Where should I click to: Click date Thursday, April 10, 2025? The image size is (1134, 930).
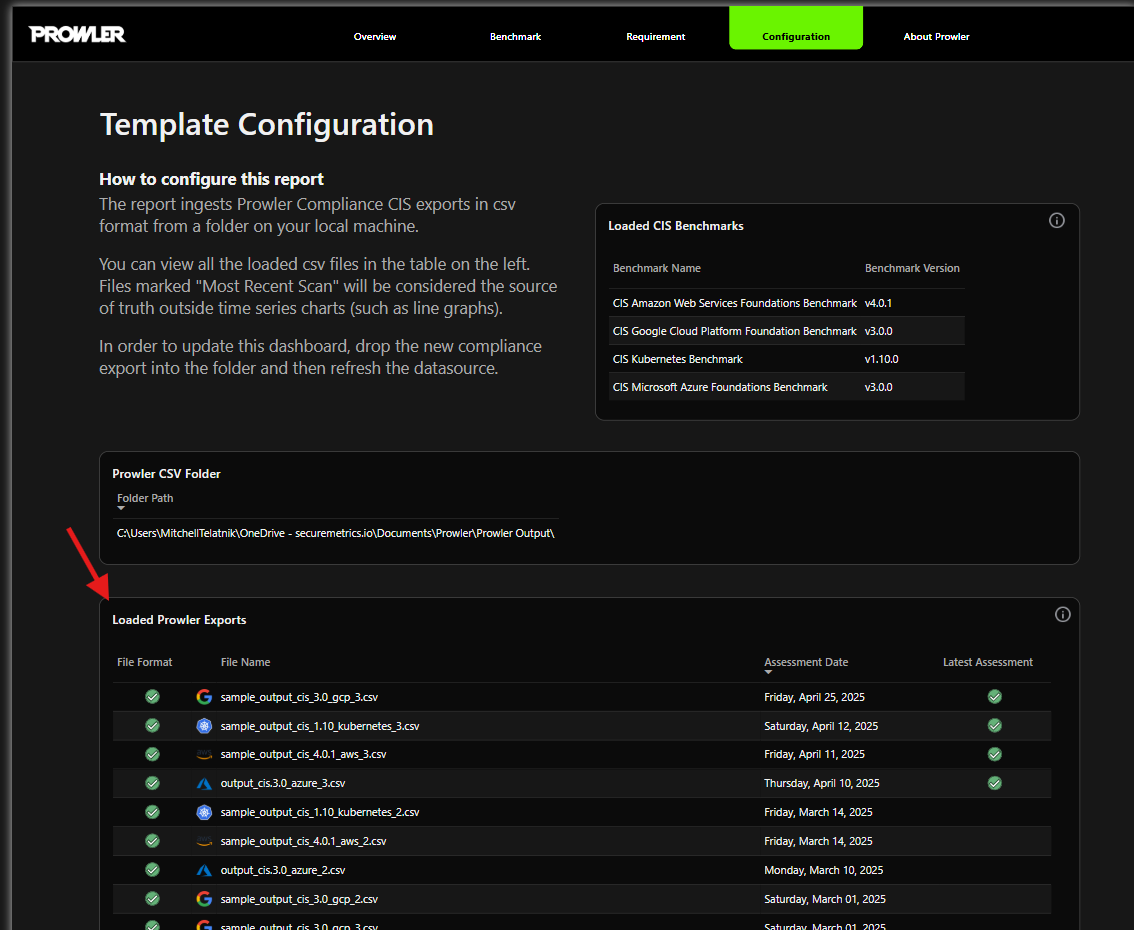(822, 783)
